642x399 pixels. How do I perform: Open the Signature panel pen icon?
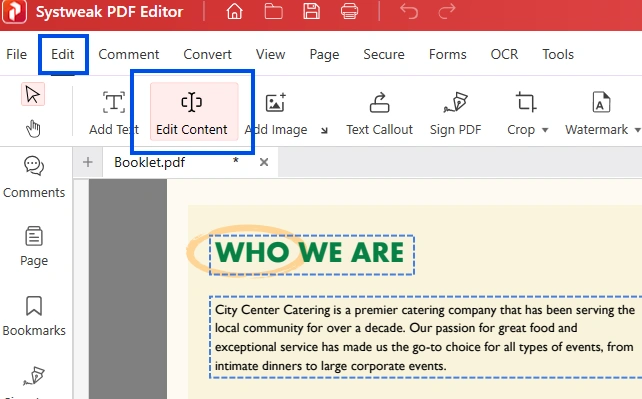pos(34,376)
